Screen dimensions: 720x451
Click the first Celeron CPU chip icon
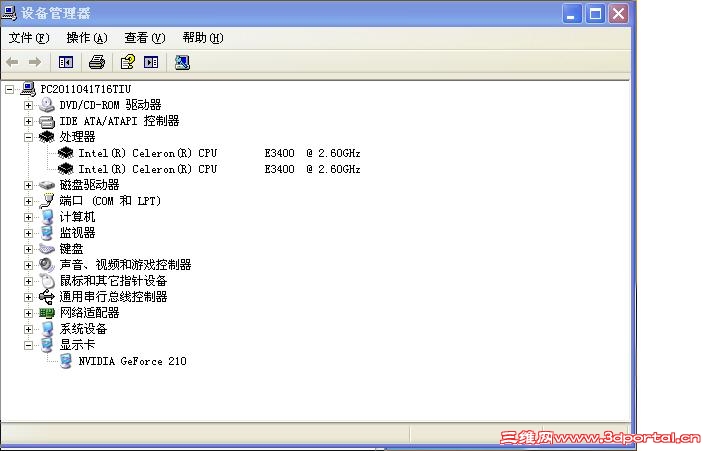pyautogui.click(x=66, y=152)
